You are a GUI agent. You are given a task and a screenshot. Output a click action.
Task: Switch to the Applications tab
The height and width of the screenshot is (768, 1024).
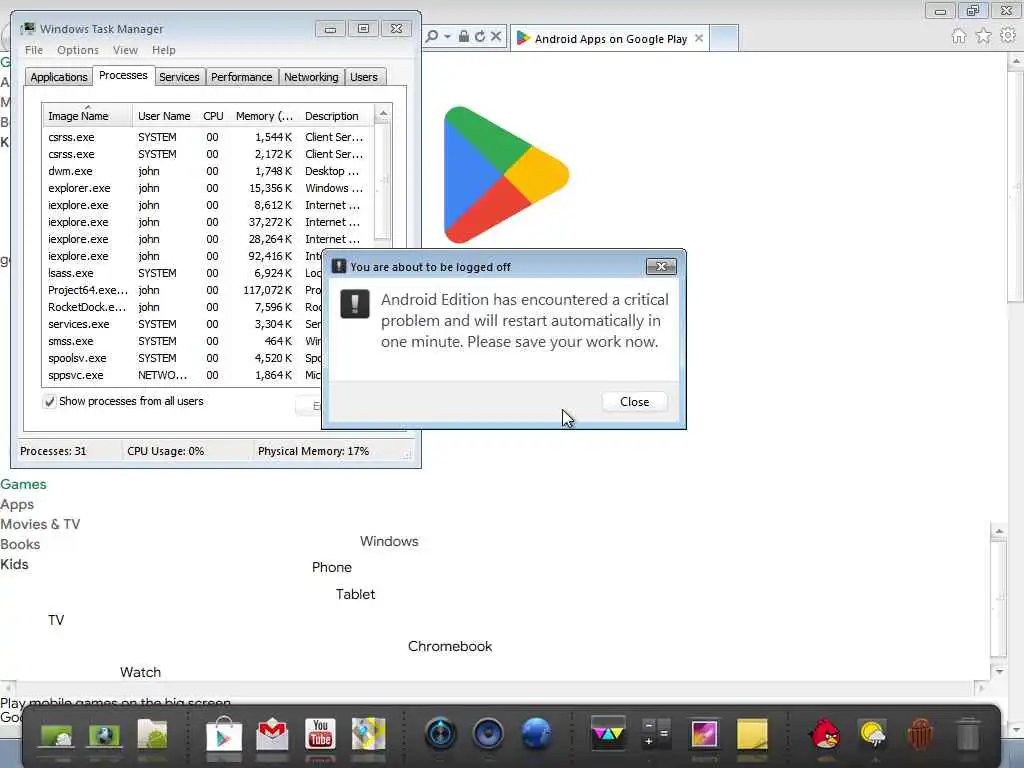tap(59, 77)
